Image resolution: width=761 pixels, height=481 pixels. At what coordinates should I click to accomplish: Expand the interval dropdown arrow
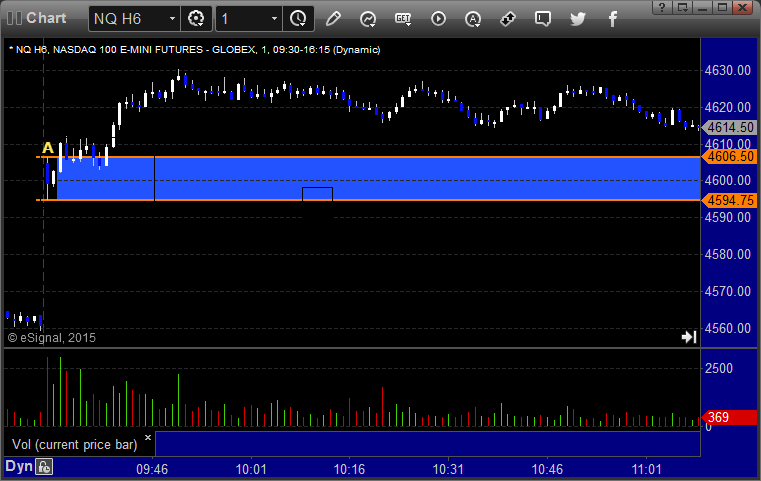[274, 19]
